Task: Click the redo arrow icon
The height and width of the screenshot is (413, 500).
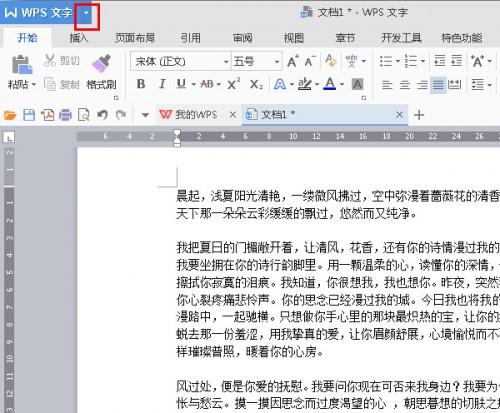Action: pyautogui.click(x=121, y=115)
